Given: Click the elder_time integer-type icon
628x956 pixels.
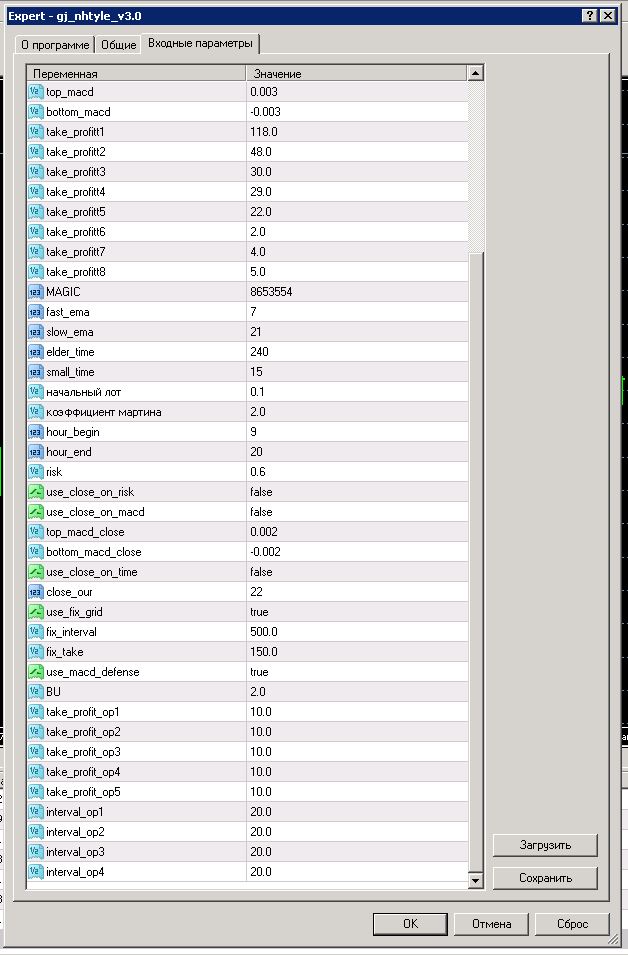Looking at the screenshot, I should pyautogui.click(x=35, y=352).
